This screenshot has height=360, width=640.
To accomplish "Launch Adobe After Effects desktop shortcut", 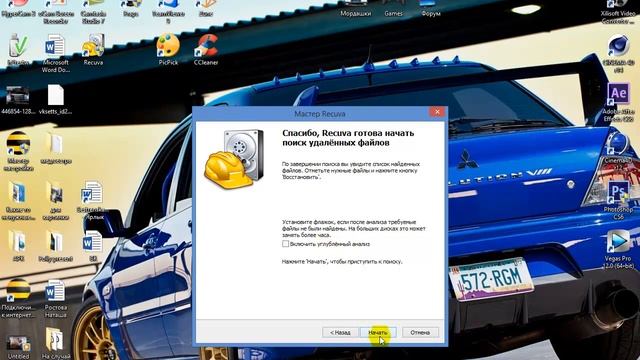I will pos(618,102).
